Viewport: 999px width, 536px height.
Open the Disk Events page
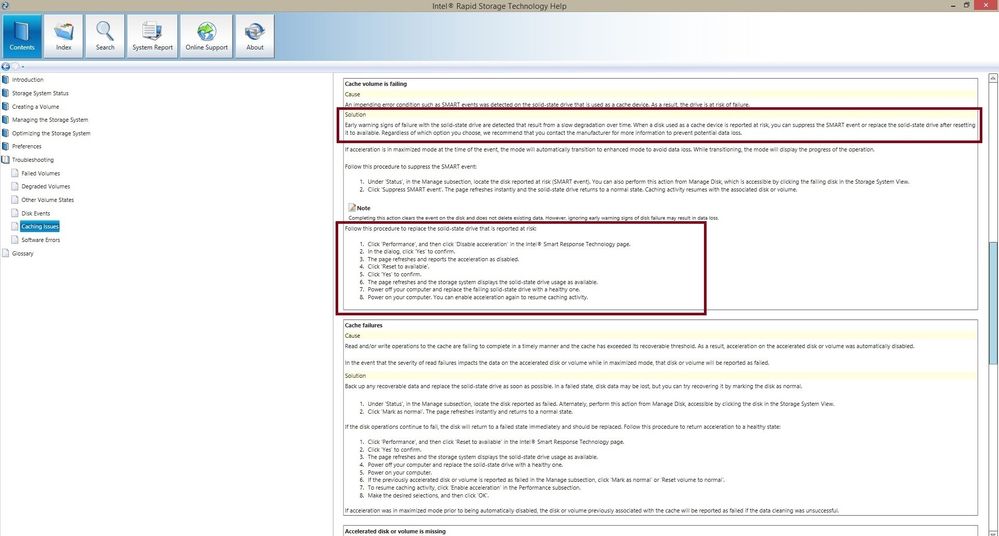point(35,214)
